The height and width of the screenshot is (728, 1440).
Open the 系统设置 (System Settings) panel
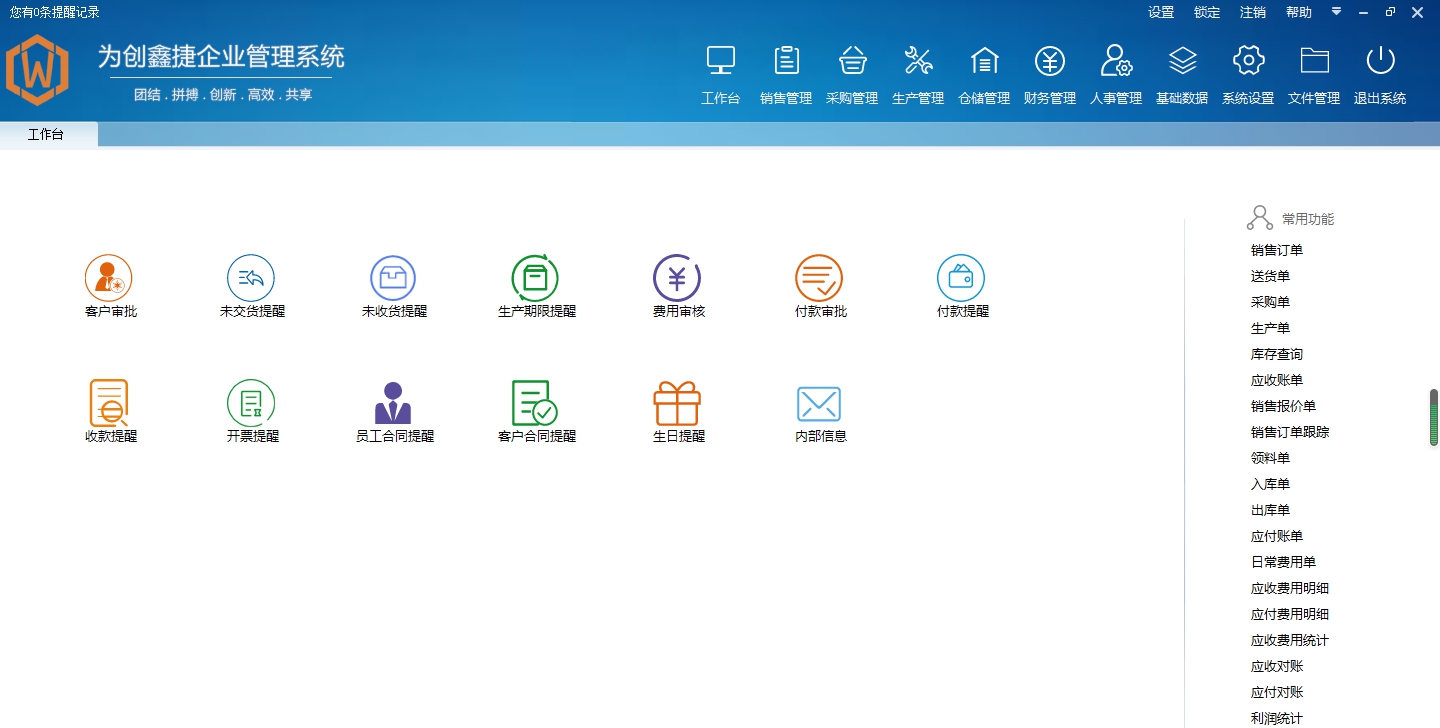[x=1247, y=70]
